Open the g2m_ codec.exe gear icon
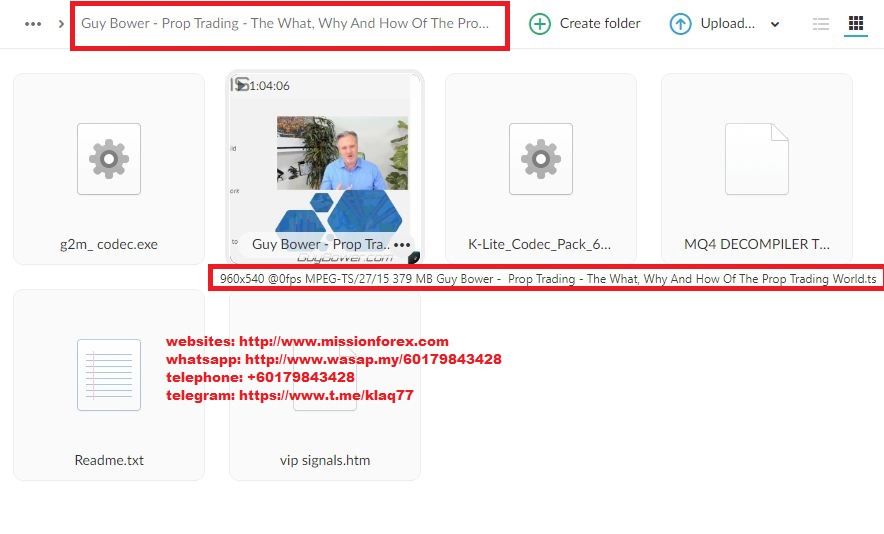 108,158
